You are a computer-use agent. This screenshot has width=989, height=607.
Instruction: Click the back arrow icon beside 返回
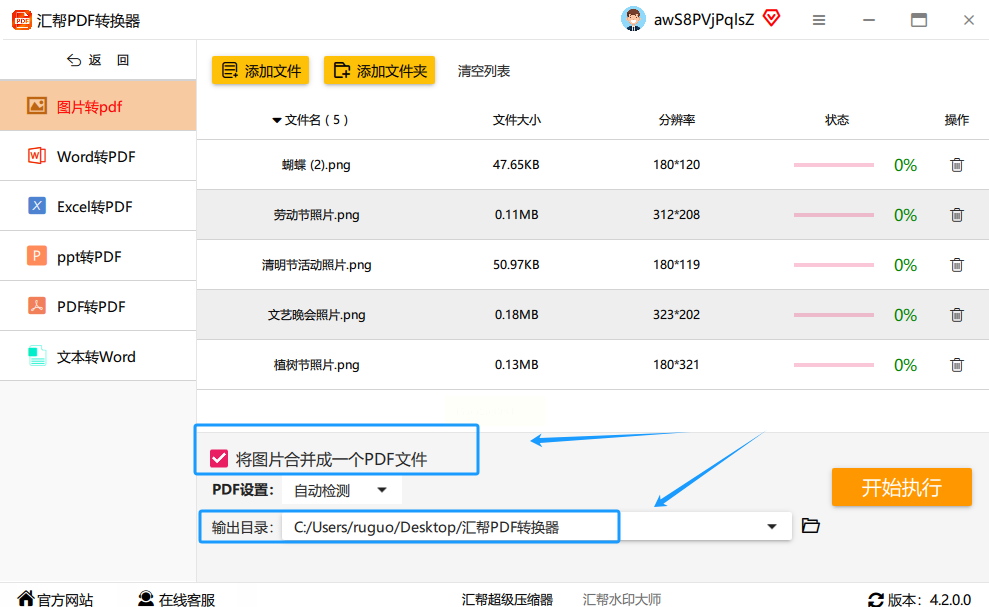(x=74, y=60)
